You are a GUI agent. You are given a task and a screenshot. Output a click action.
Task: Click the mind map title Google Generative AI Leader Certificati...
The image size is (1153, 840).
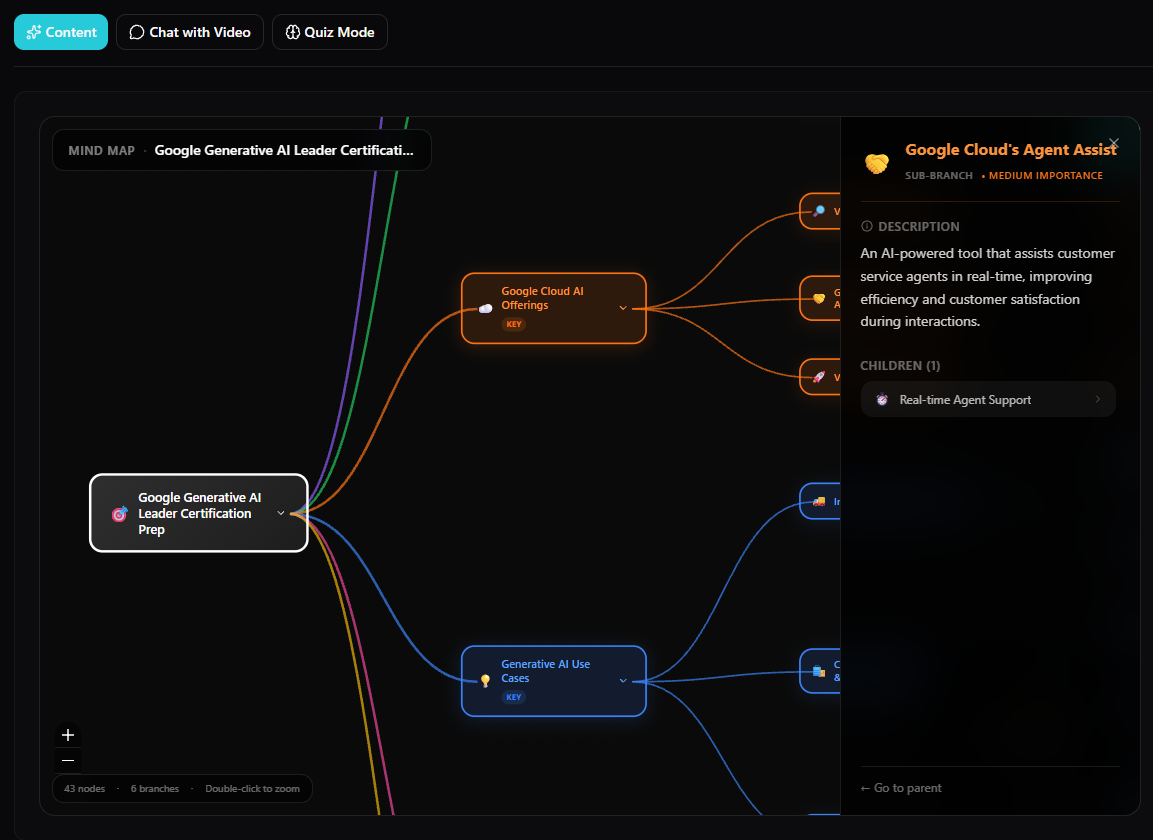pyautogui.click(x=284, y=150)
